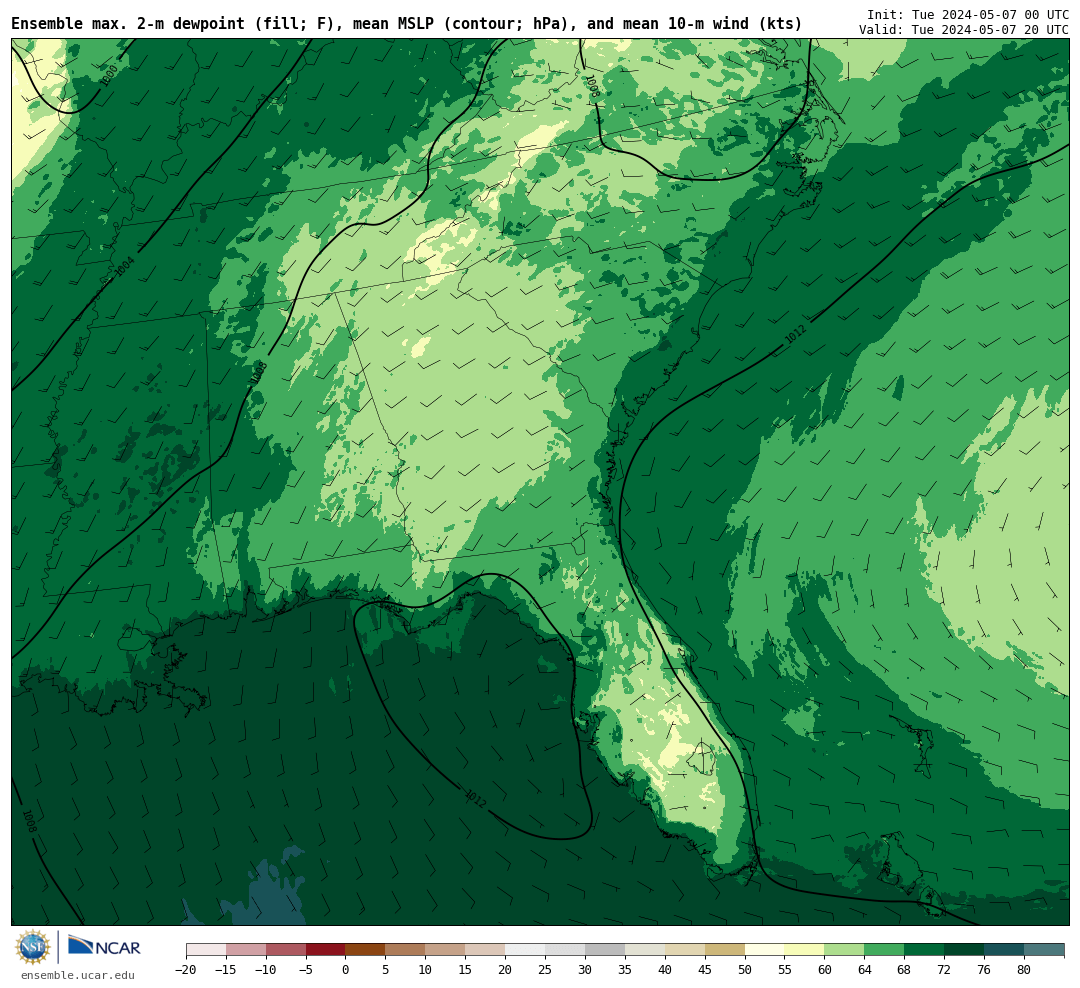Pick the 68 to 72 dark green swatch
The height and width of the screenshot is (988, 1080).
pos(925,950)
